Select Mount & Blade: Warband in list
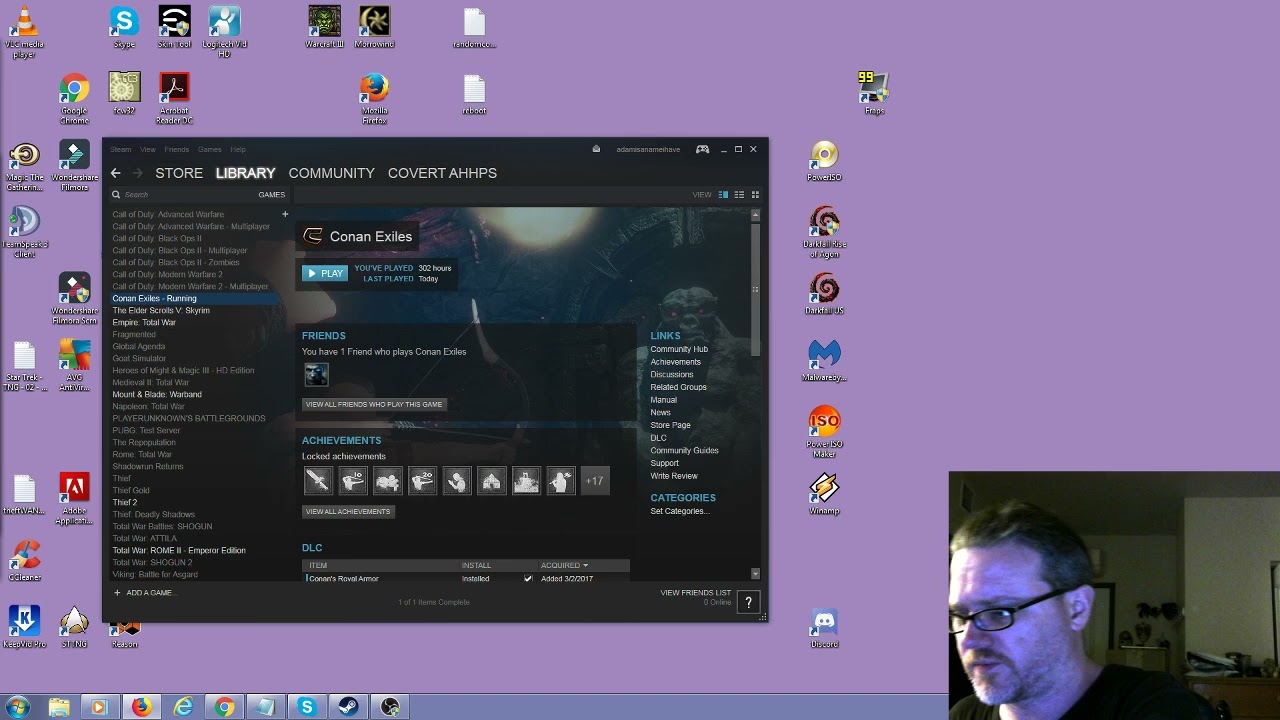The width and height of the screenshot is (1280, 720). pos(157,394)
